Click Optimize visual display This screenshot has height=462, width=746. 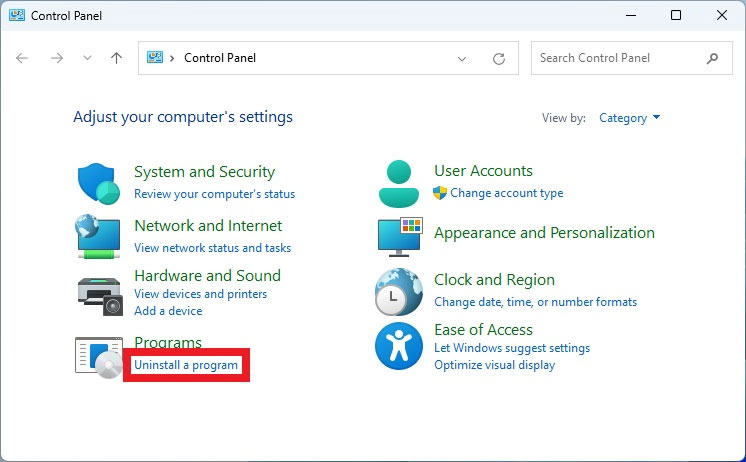pos(495,365)
